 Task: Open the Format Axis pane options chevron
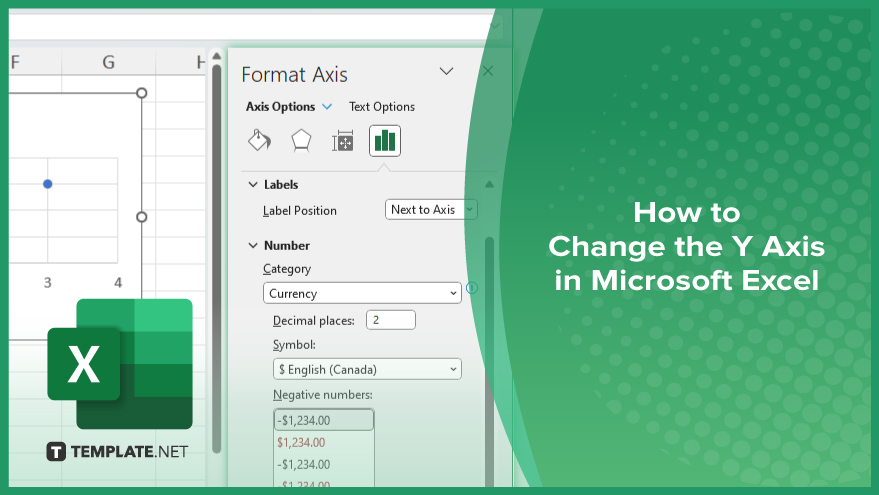tap(446, 71)
